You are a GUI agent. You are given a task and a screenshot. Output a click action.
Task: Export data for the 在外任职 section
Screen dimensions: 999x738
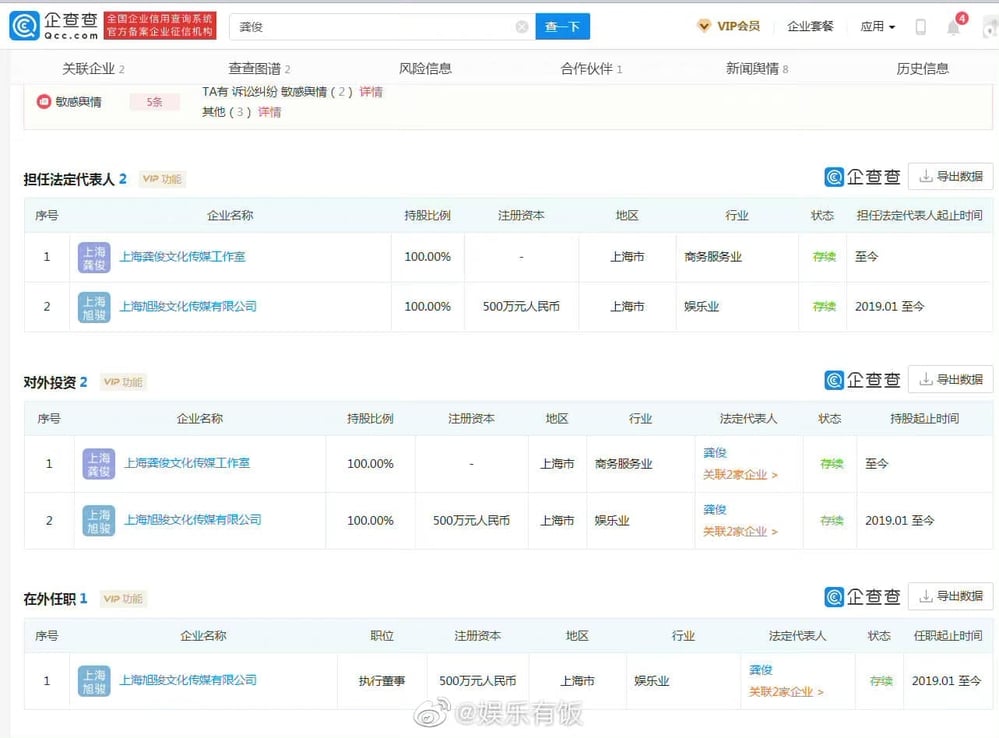[951, 597]
